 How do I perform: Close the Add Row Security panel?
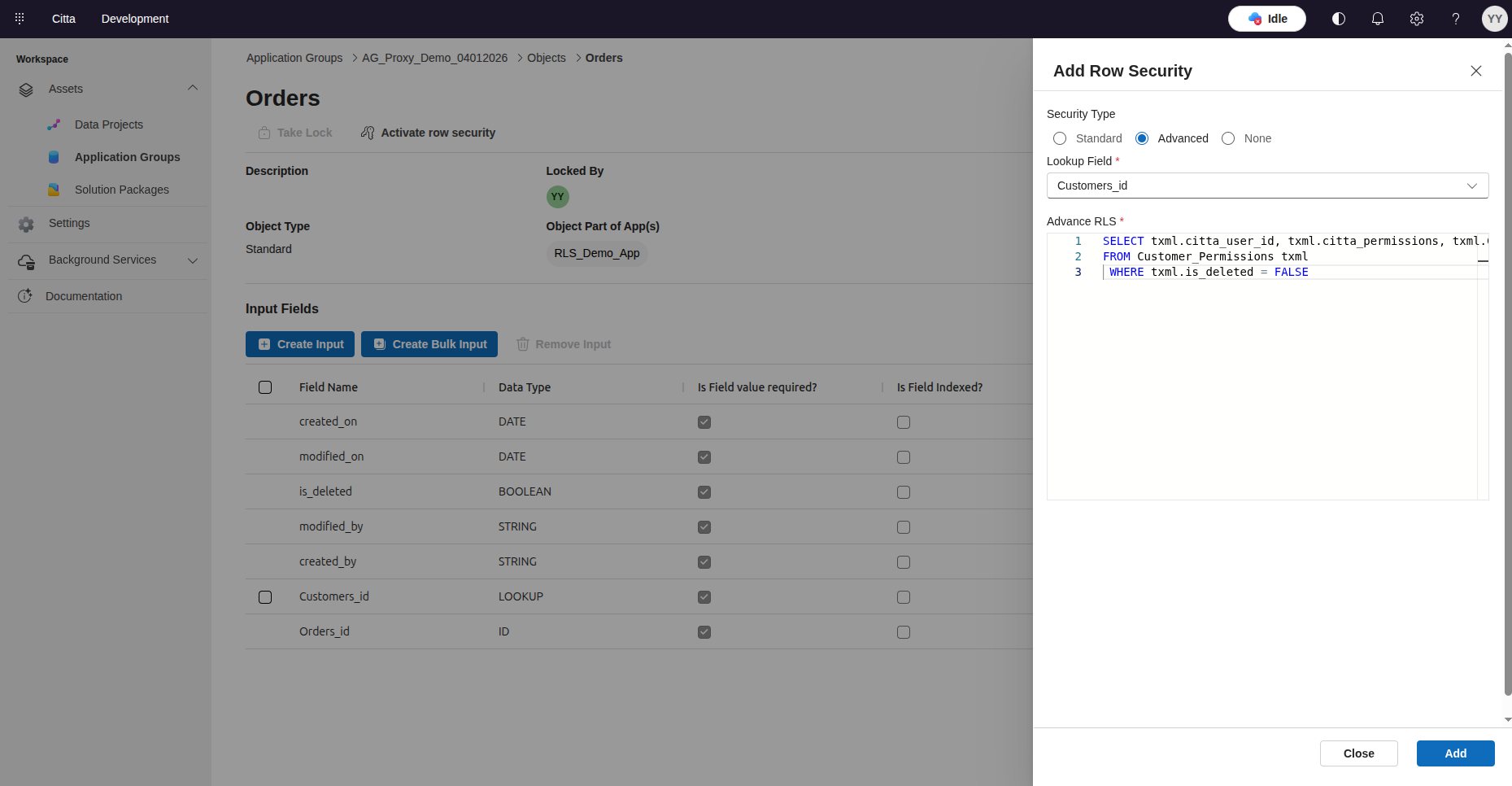[x=1475, y=71]
